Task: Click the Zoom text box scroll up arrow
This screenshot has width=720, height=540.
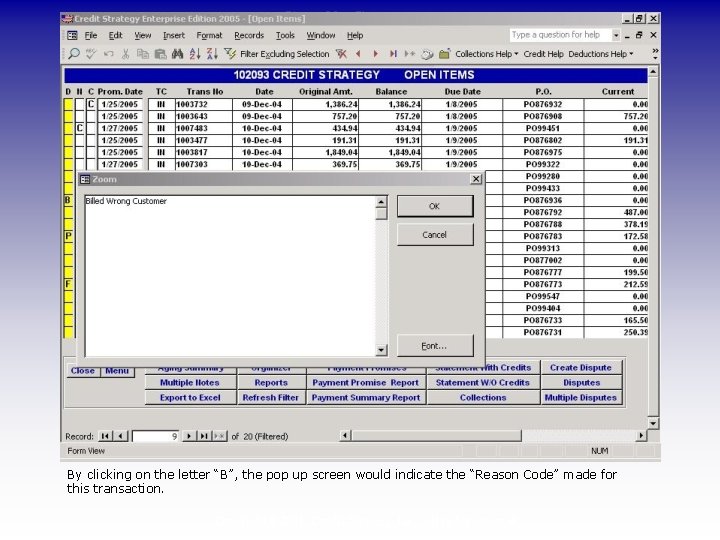Action: pos(381,202)
